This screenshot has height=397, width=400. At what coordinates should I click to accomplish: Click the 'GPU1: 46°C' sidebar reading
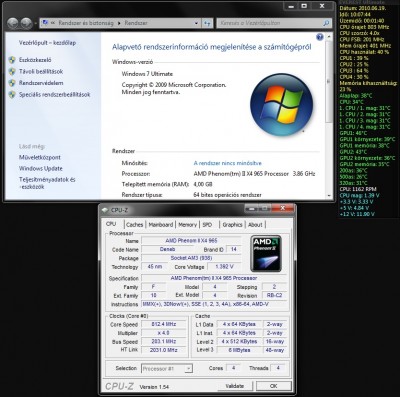[x=353, y=133]
